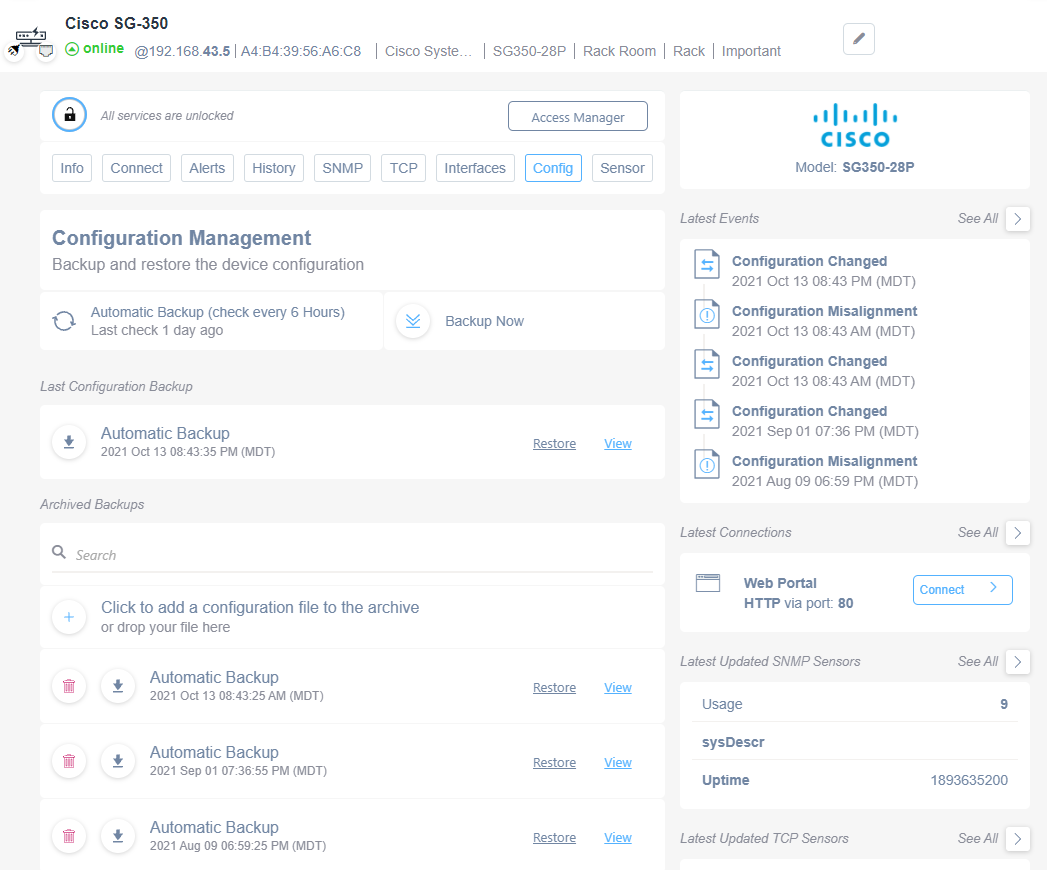Click the Web Portal browser window icon
Screen dimensions: 1047x870
pyautogui.click(x=708, y=583)
